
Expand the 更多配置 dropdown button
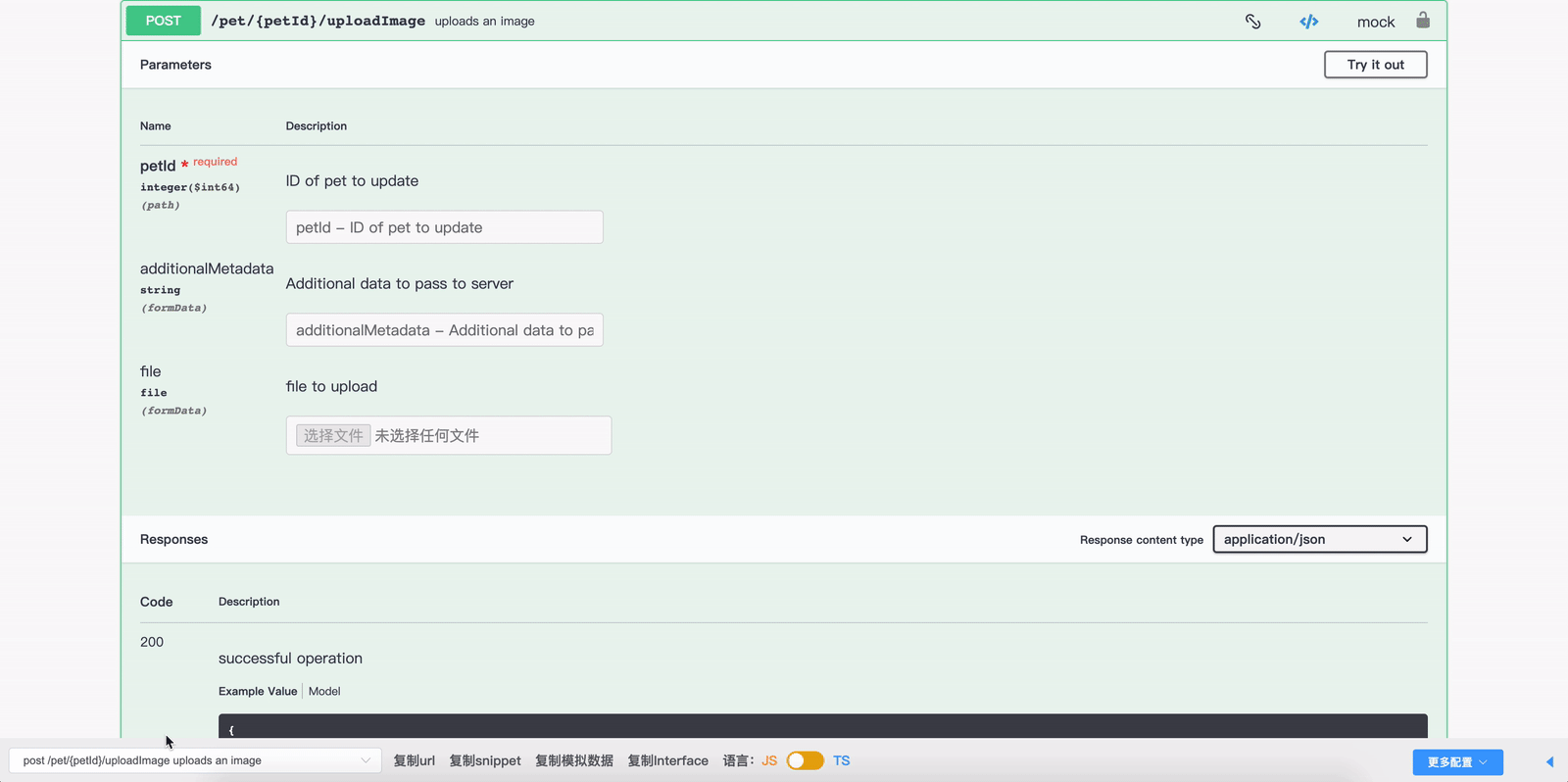[x=1457, y=761]
